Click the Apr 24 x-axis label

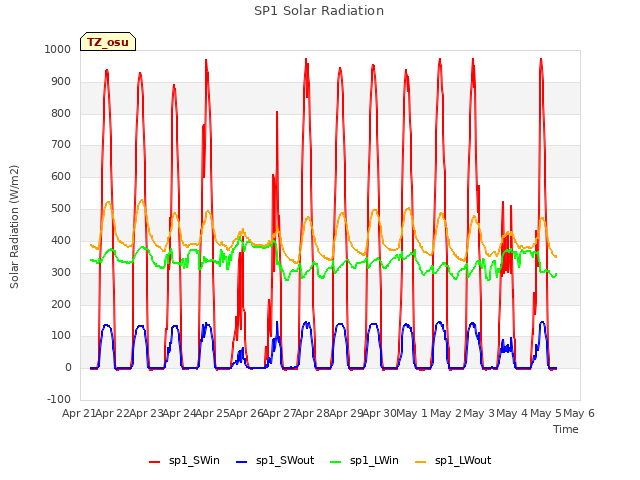(179, 413)
